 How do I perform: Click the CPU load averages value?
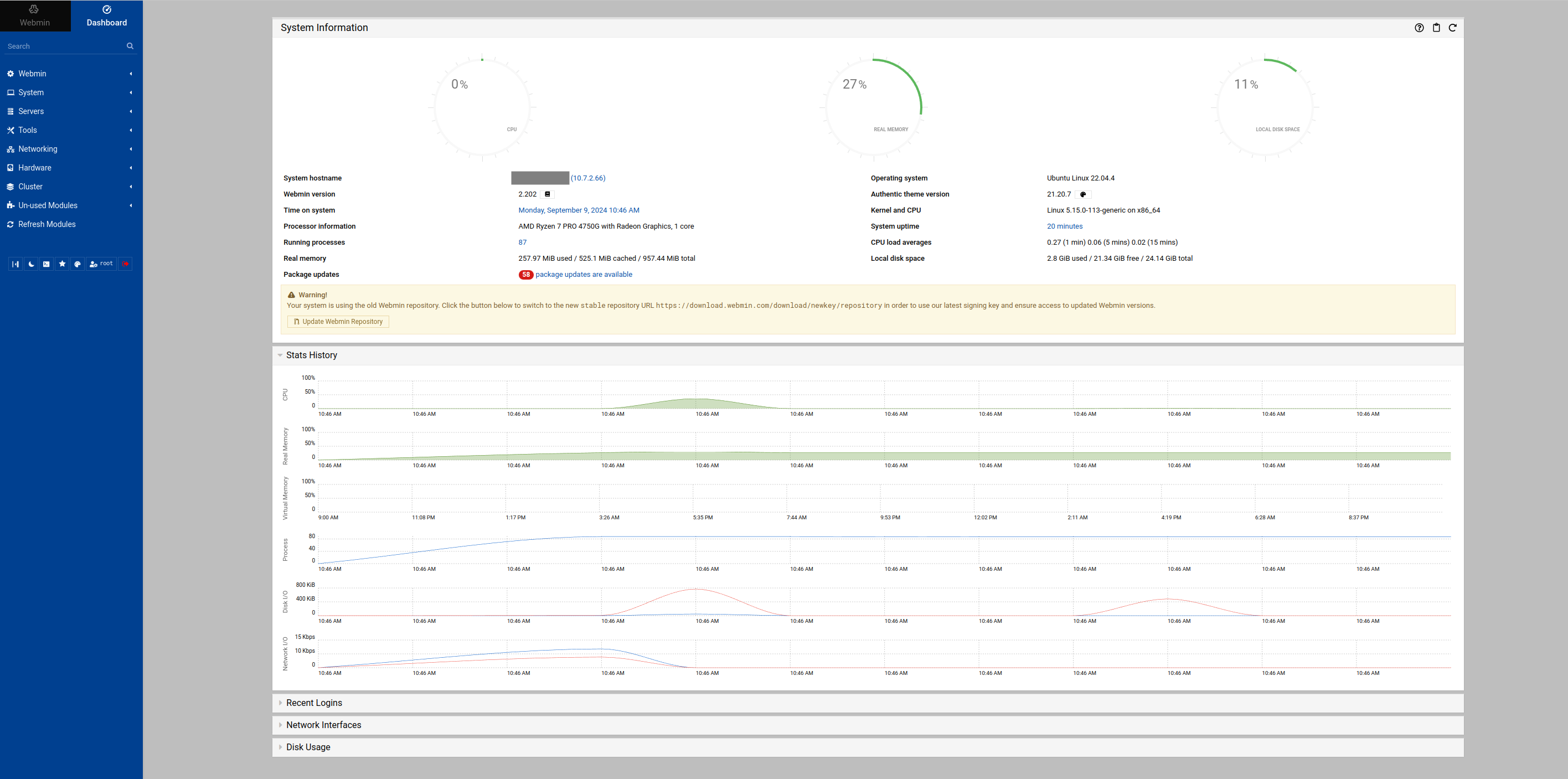pyautogui.click(x=1112, y=243)
